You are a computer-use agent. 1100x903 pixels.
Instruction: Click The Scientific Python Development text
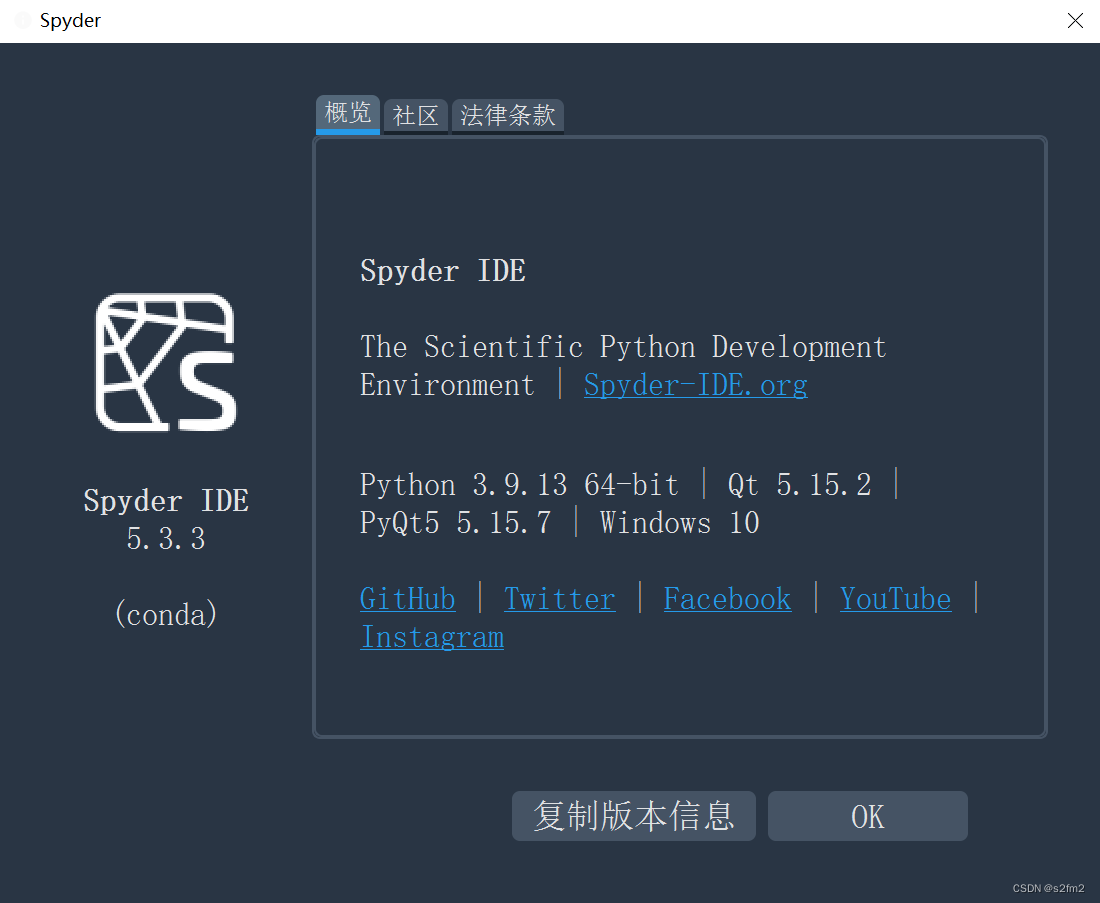623,347
